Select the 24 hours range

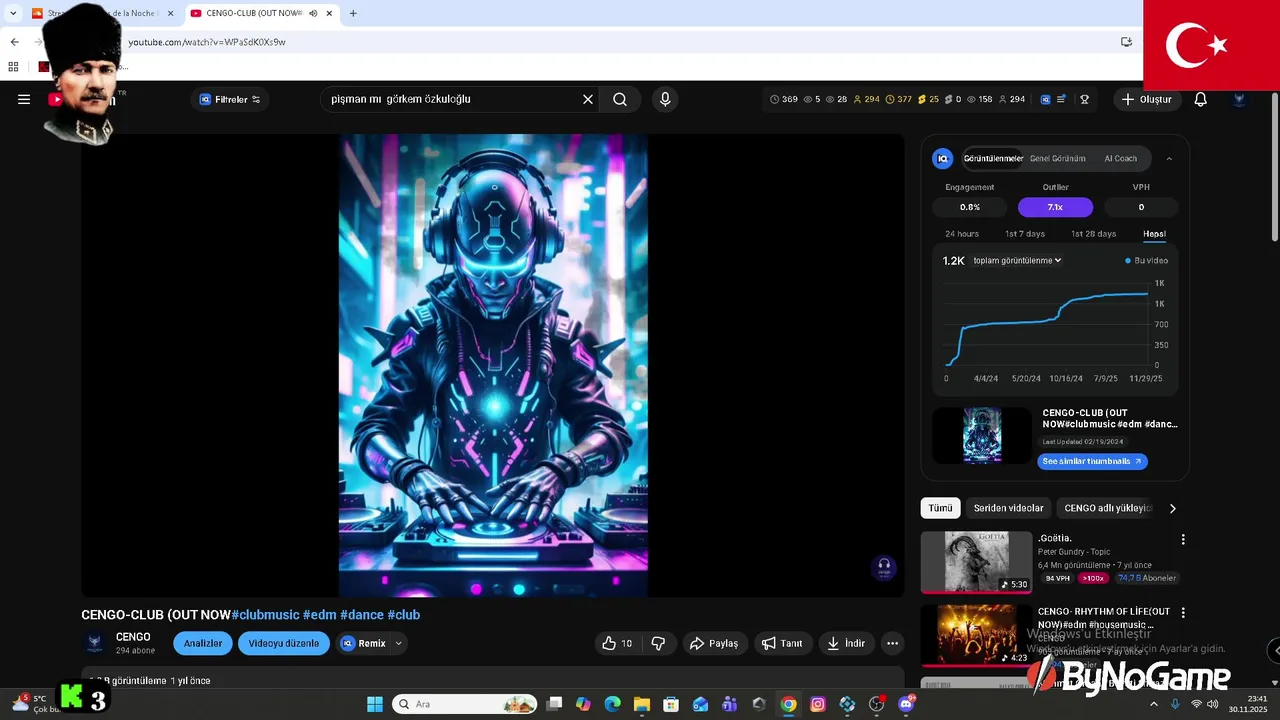click(962, 234)
